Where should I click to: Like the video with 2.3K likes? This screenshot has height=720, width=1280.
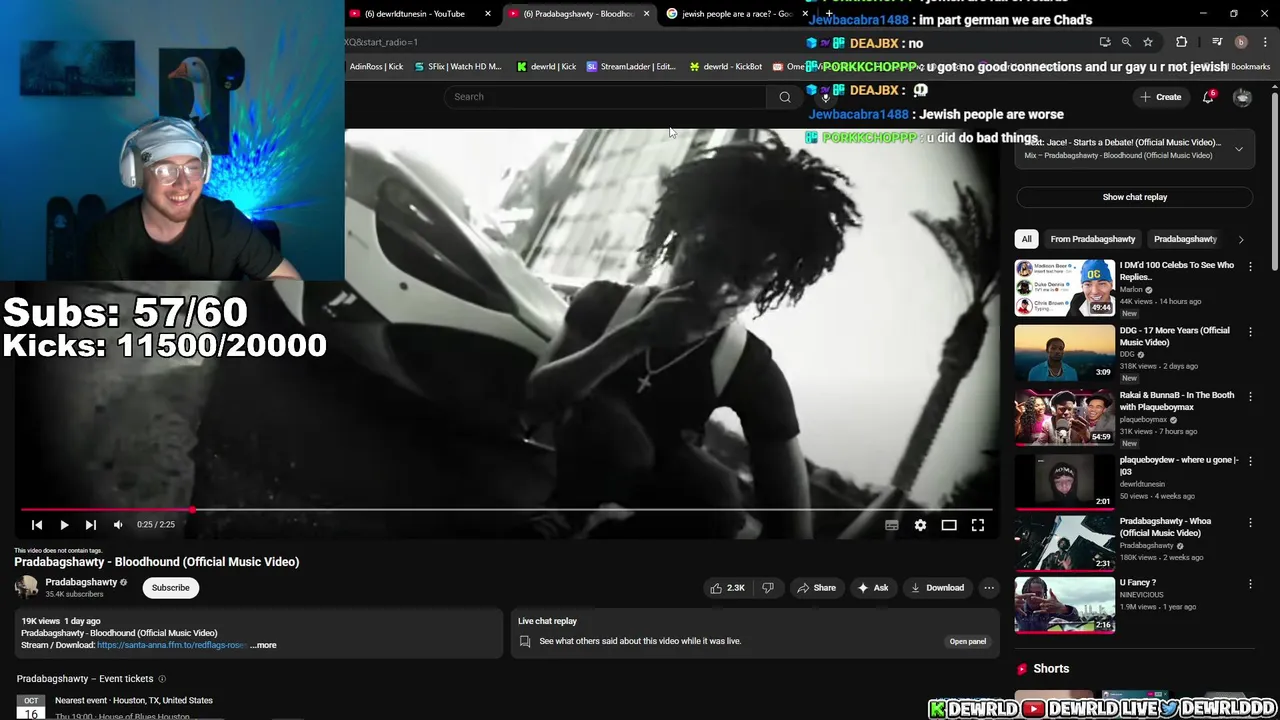[x=728, y=588]
